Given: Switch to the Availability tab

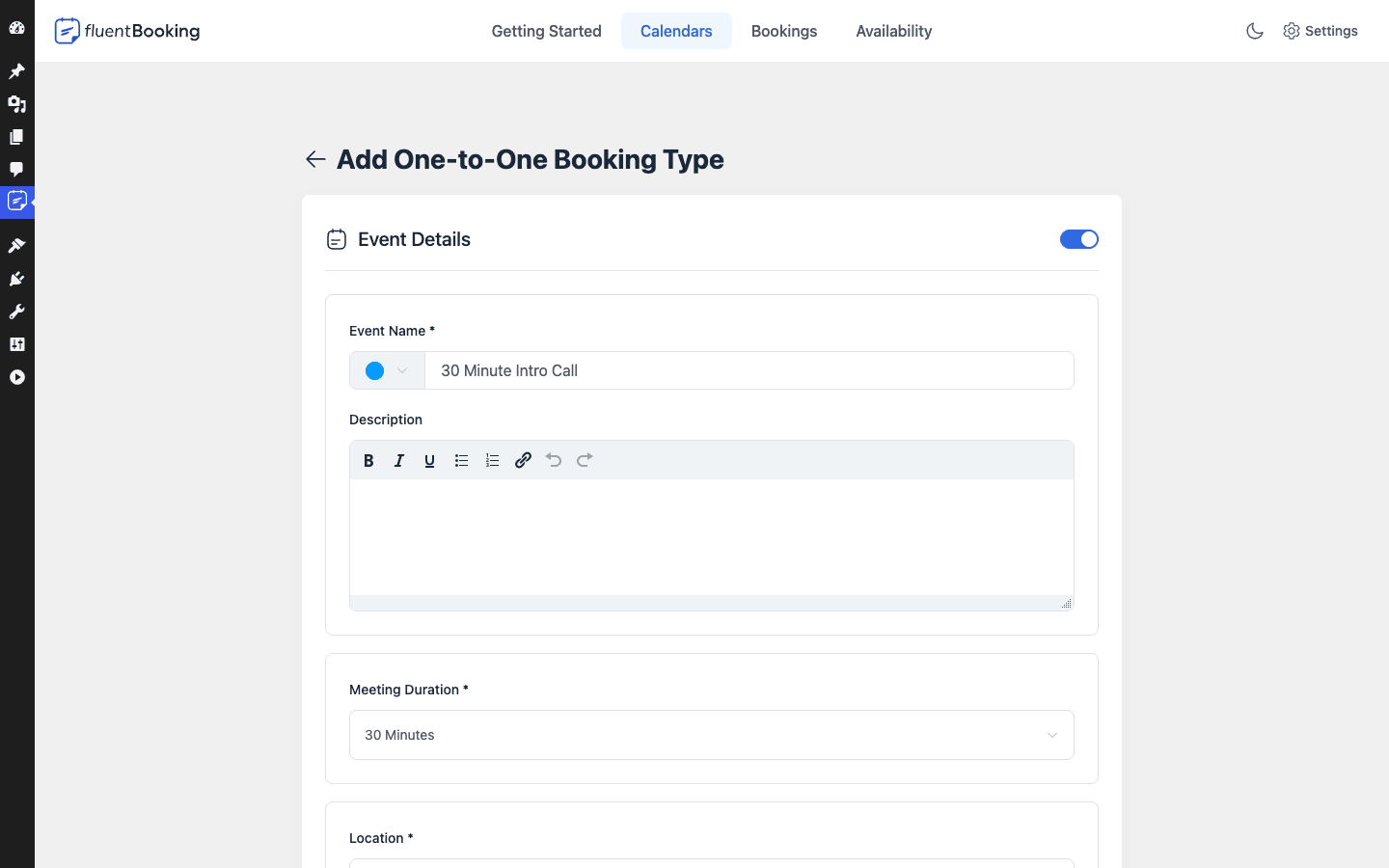Looking at the screenshot, I should (x=894, y=31).
